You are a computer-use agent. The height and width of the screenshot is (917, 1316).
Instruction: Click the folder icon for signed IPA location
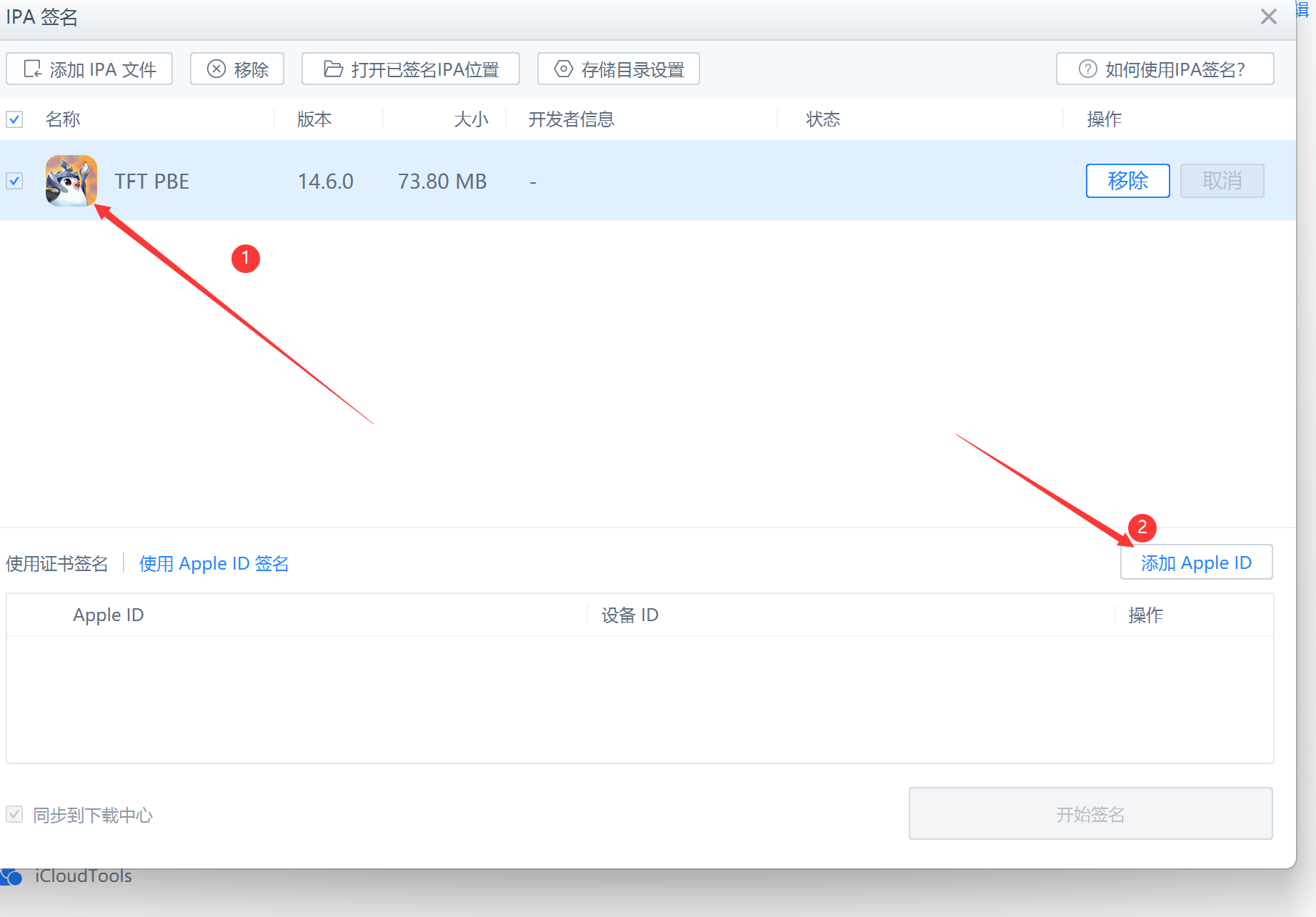[x=333, y=69]
